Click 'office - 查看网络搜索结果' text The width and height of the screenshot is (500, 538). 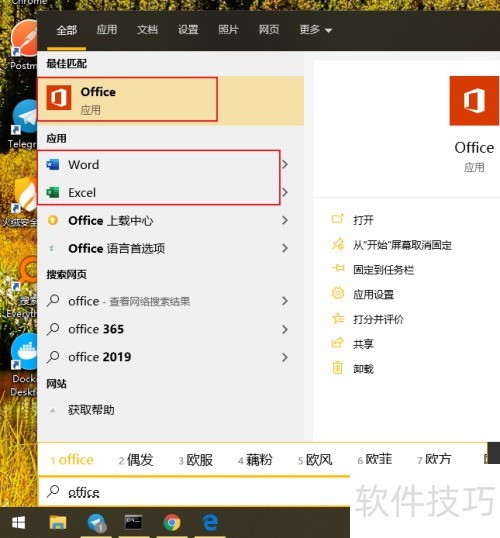click(129, 301)
